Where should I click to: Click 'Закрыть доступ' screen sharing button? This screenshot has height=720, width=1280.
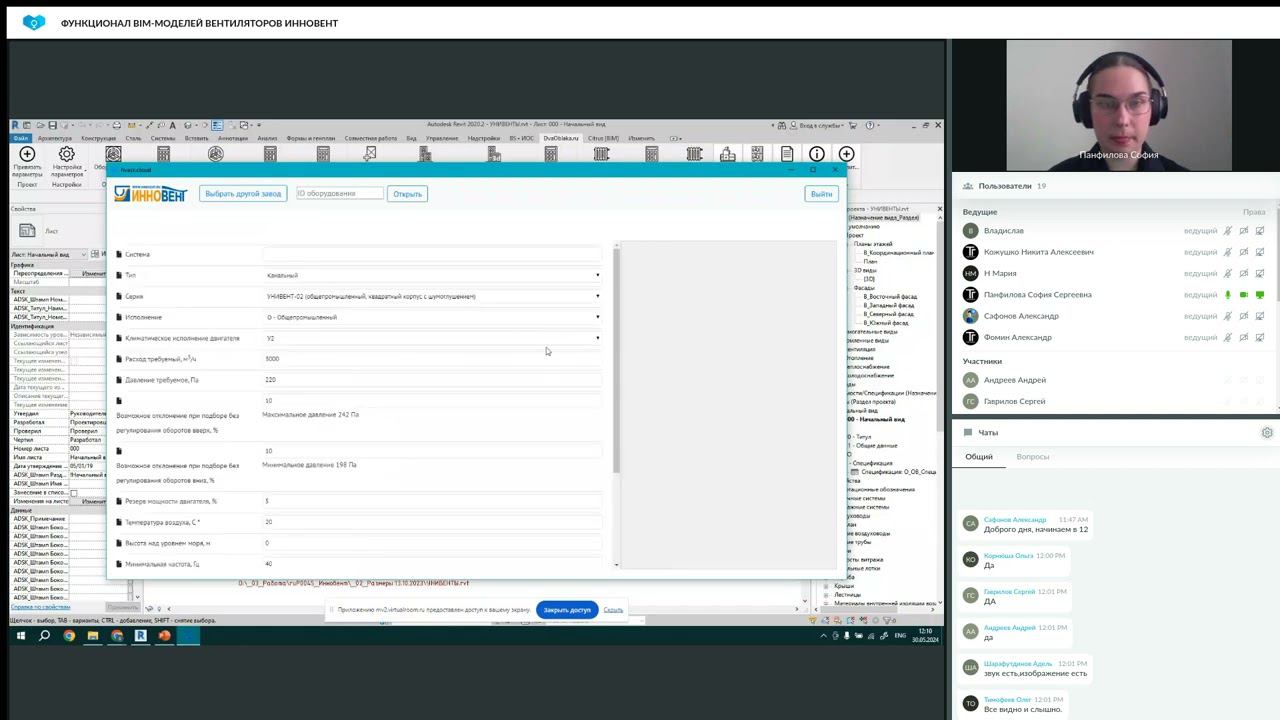pos(567,610)
